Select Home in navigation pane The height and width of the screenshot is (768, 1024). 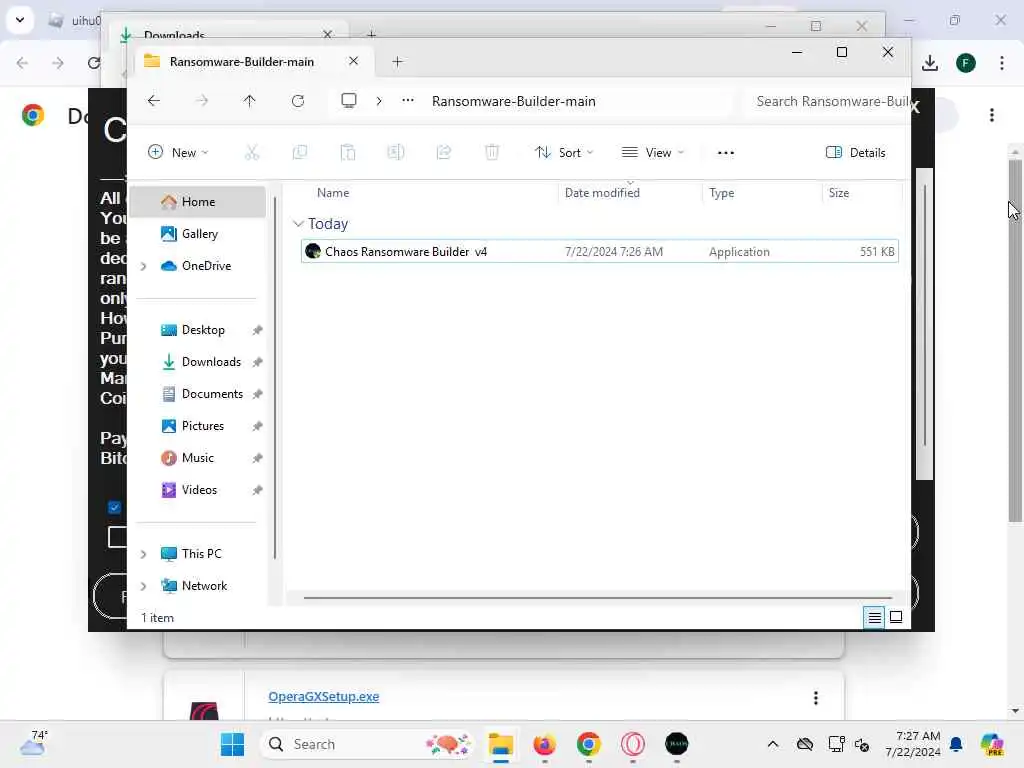pyautogui.click(x=198, y=202)
